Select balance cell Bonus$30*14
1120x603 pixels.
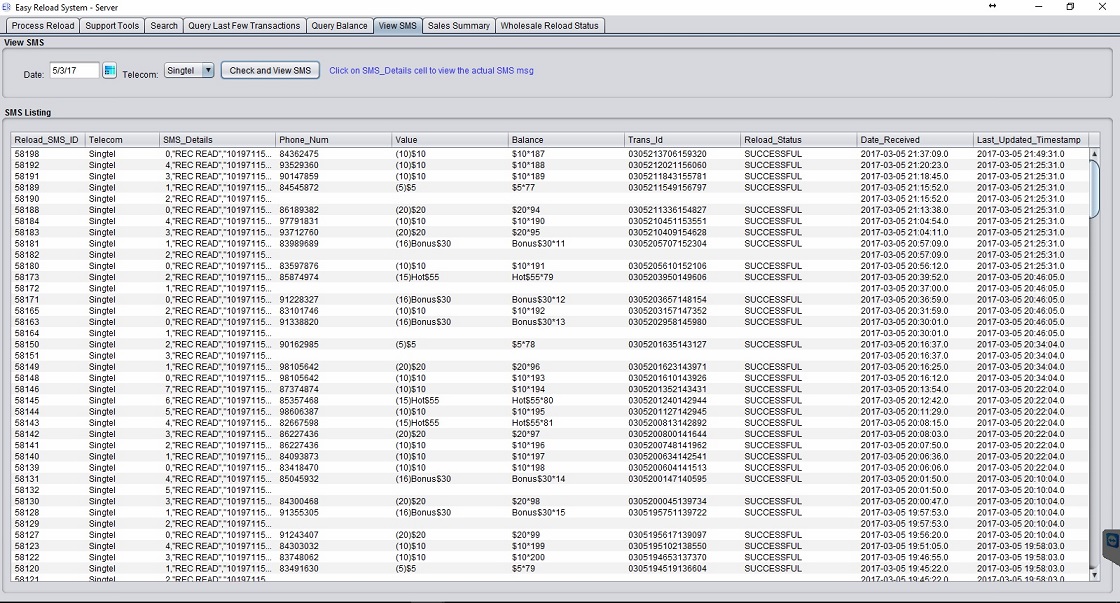(x=567, y=479)
